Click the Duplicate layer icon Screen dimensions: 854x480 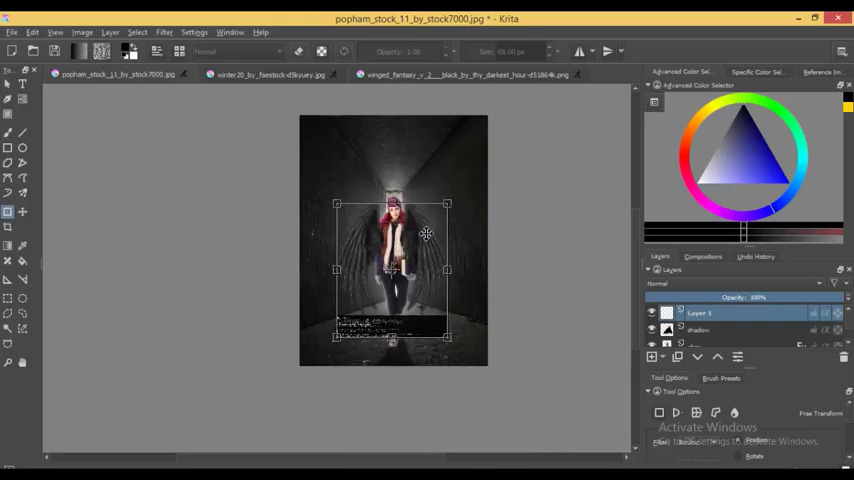677,357
